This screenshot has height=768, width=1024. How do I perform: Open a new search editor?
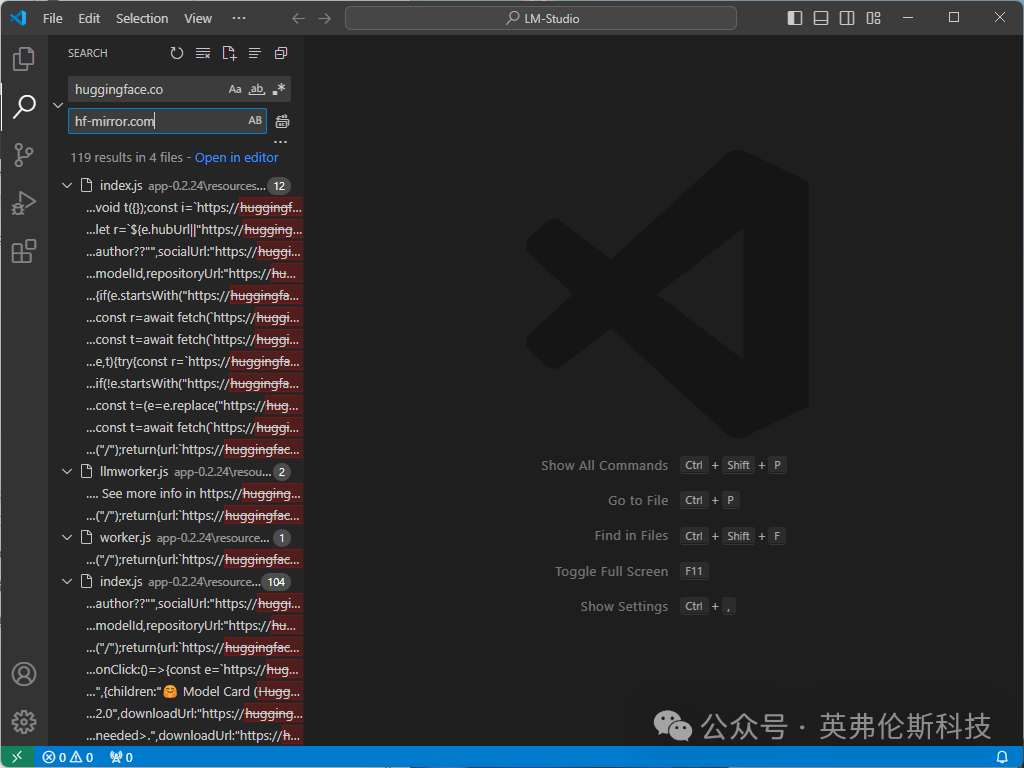click(229, 53)
